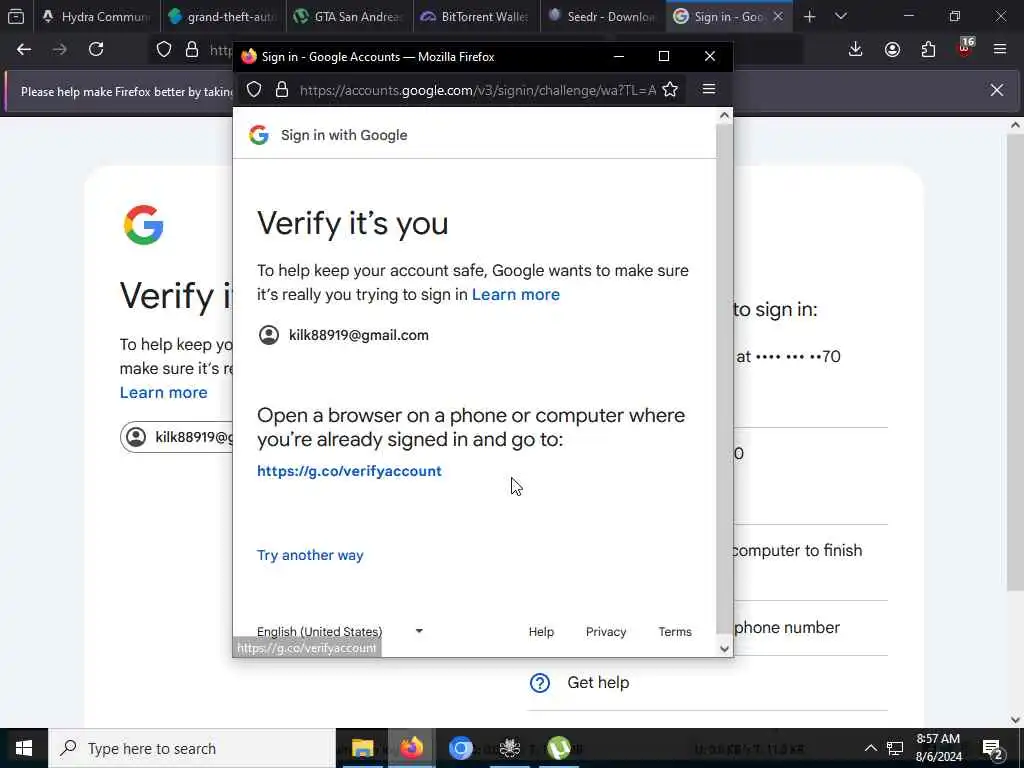Viewport: 1024px width, 768px height.
Task: Click Get help on background page
Action: (x=598, y=682)
